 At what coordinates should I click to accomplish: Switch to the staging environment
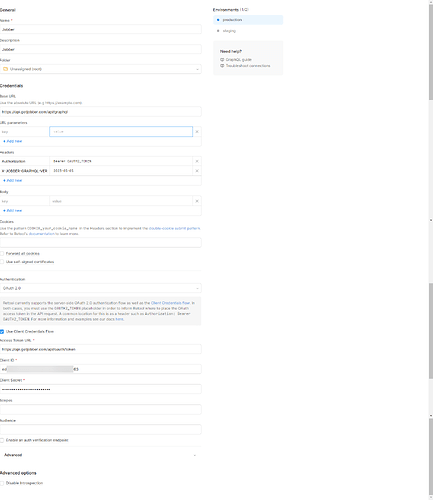click(x=248, y=31)
